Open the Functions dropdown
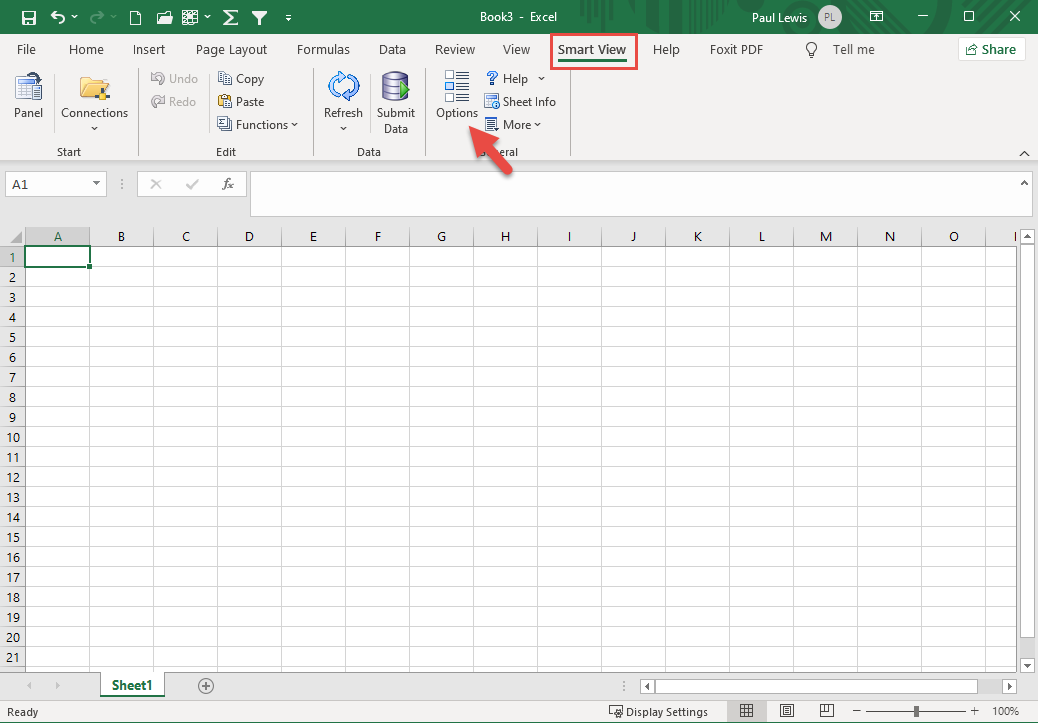This screenshot has height=723, width=1038. (x=258, y=124)
